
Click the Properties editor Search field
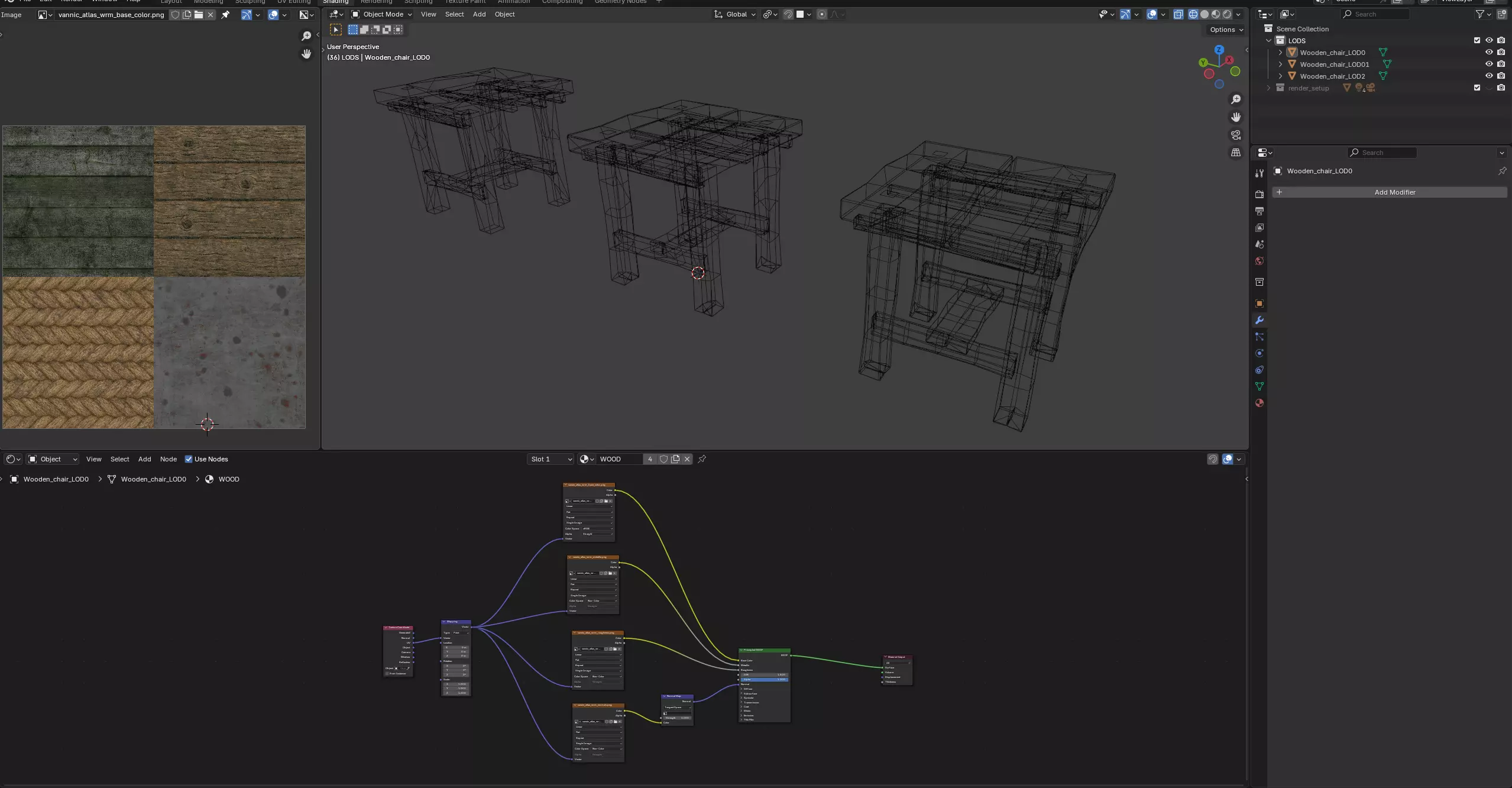[x=1382, y=153]
